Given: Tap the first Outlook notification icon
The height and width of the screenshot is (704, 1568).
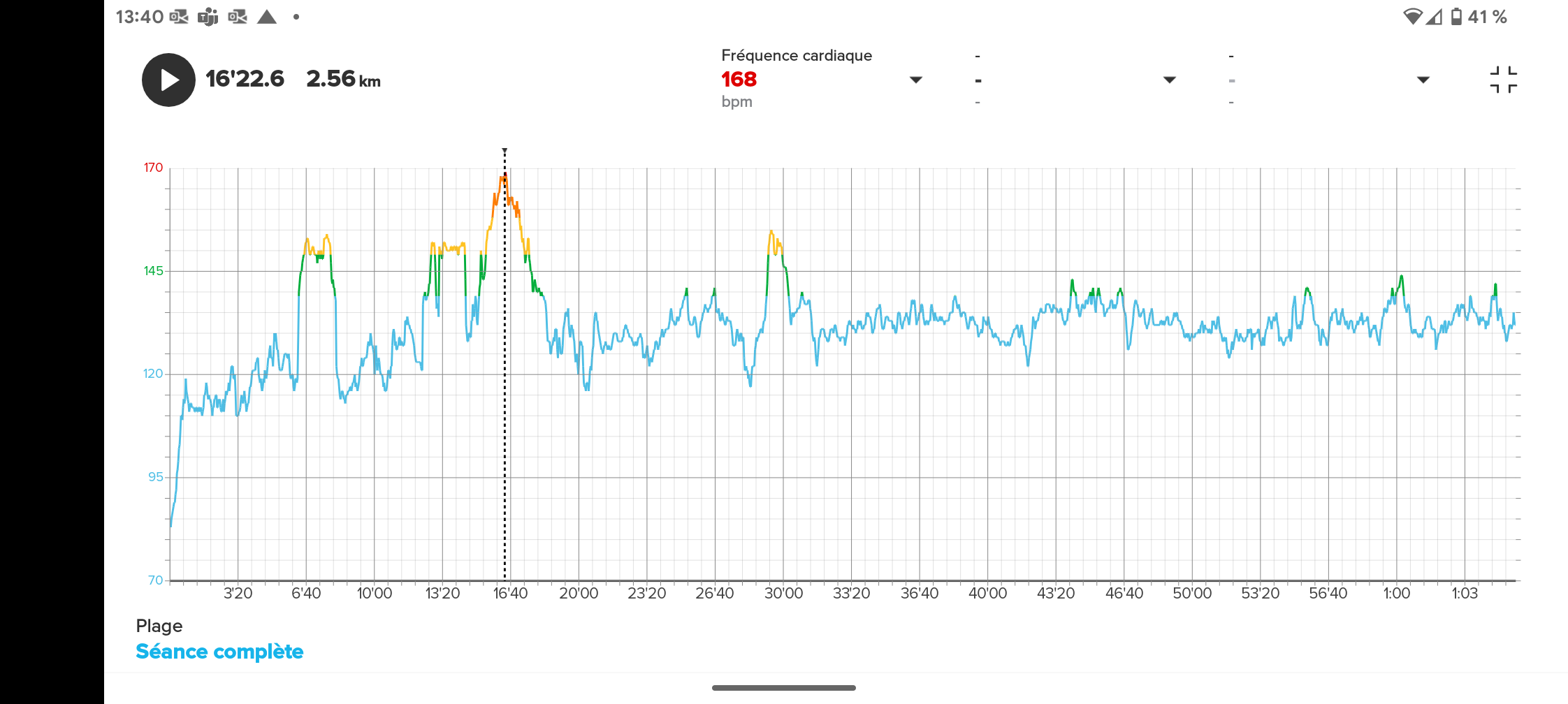Looking at the screenshot, I should coord(179,17).
